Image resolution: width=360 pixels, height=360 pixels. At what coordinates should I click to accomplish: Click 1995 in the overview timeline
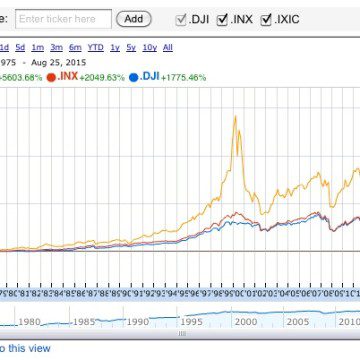[192, 322]
